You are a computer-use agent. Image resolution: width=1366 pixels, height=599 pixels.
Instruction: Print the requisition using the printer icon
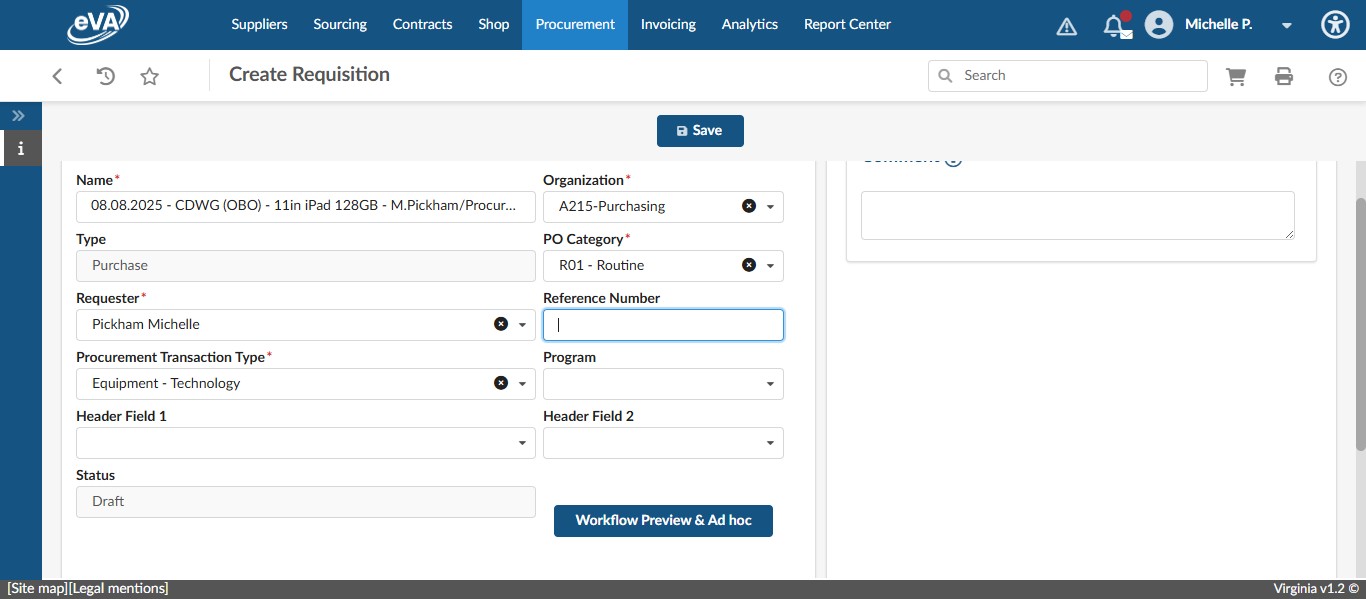click(x=1284, y=75)
